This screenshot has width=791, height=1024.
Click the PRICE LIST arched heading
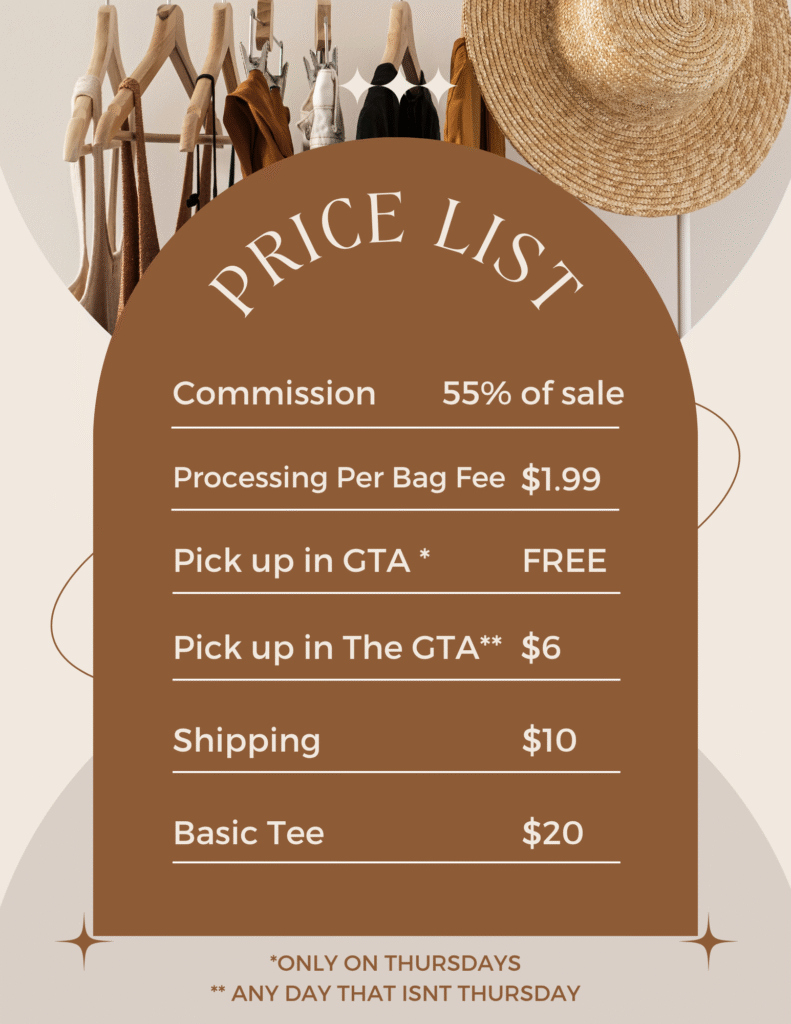(x=396, y=253)
